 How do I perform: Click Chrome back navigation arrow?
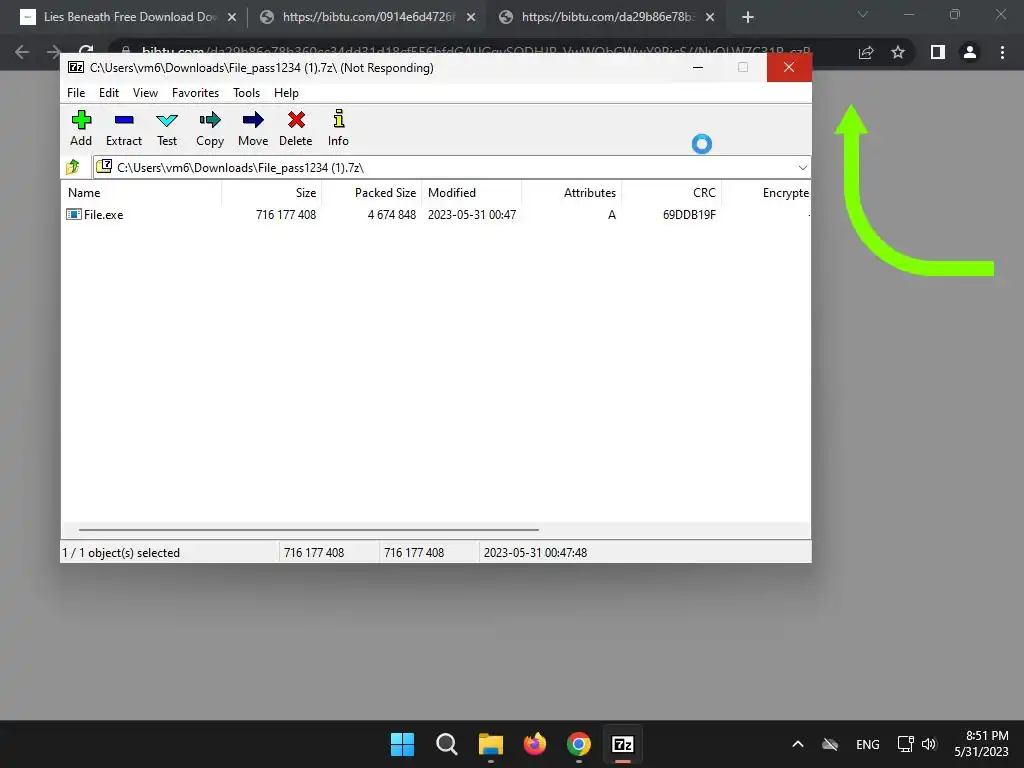click(x=22, y=52)
